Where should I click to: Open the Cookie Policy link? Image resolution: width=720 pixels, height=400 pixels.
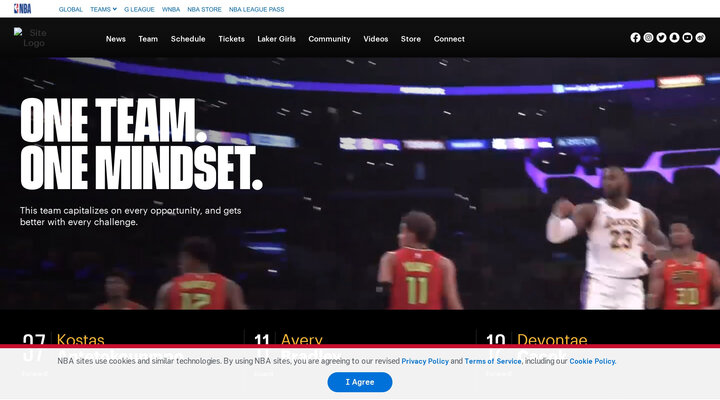click(x=593, y=361)
